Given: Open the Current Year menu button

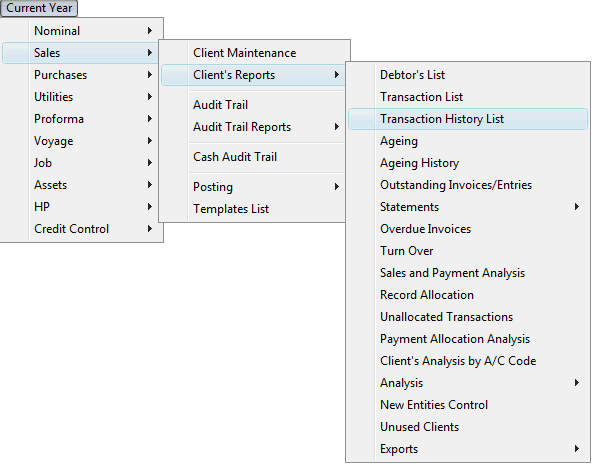Looking at the screenshot, I should pyautogui.click(x=39, y=8).
